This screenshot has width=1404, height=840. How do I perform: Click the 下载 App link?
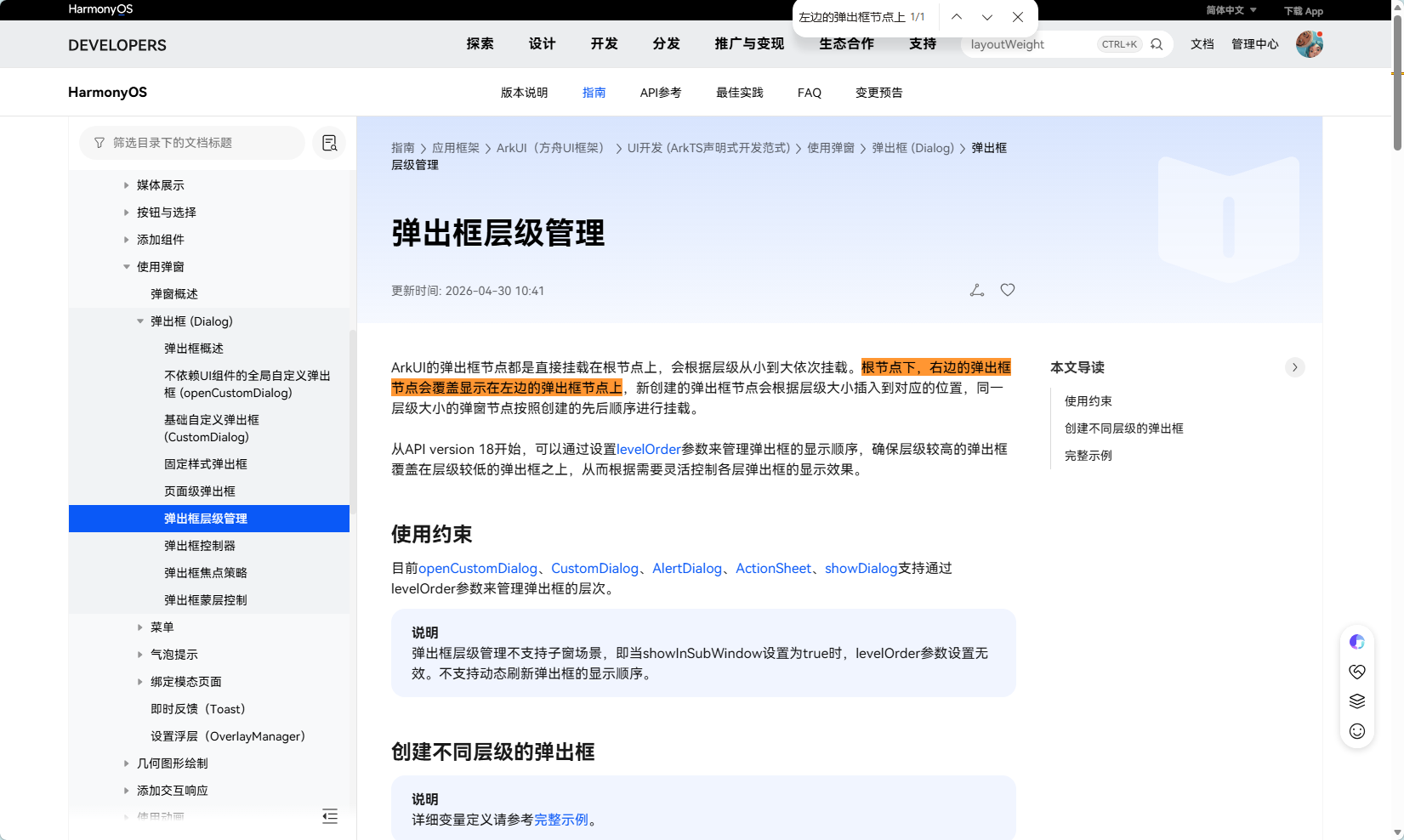(x=1304, y=11)
